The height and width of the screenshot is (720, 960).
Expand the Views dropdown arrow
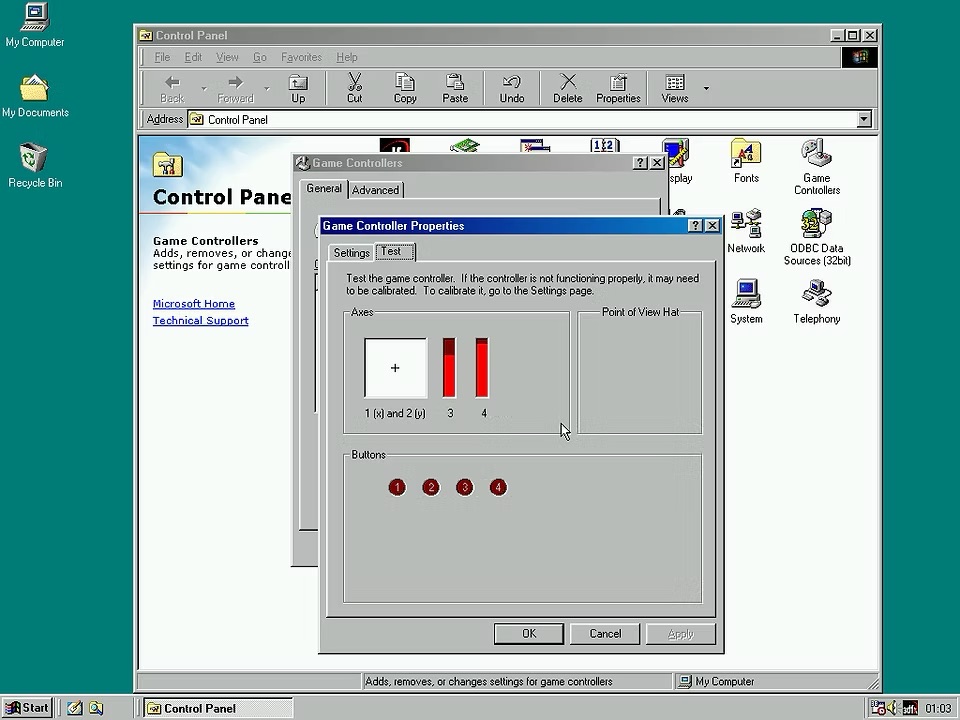pyautogui.click(x=706, y=89)
